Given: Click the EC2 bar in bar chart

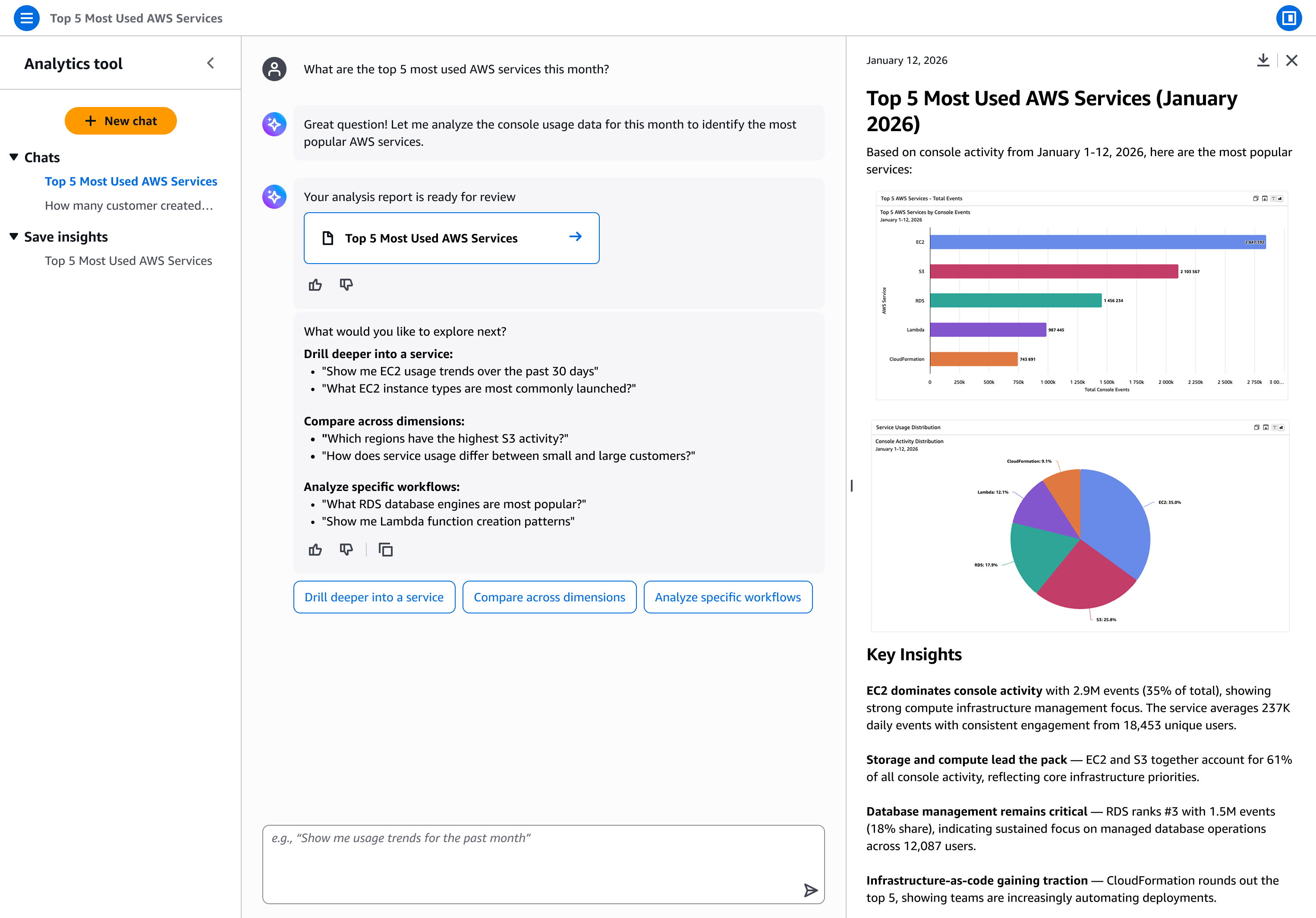Looking at the screenshot, I should pyautogui.click(x=1098, y=242).
